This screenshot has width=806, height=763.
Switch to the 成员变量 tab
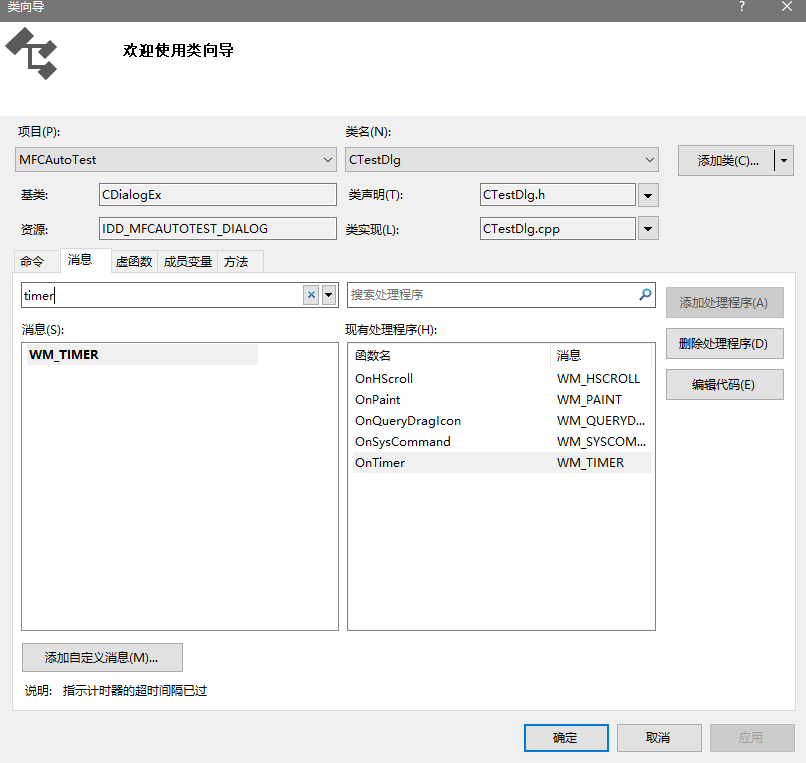tap(186, 261)
